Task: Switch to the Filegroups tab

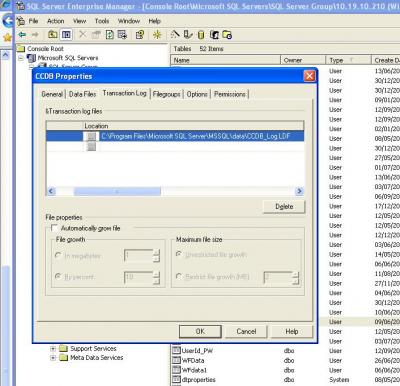Action: click(166, 94)
